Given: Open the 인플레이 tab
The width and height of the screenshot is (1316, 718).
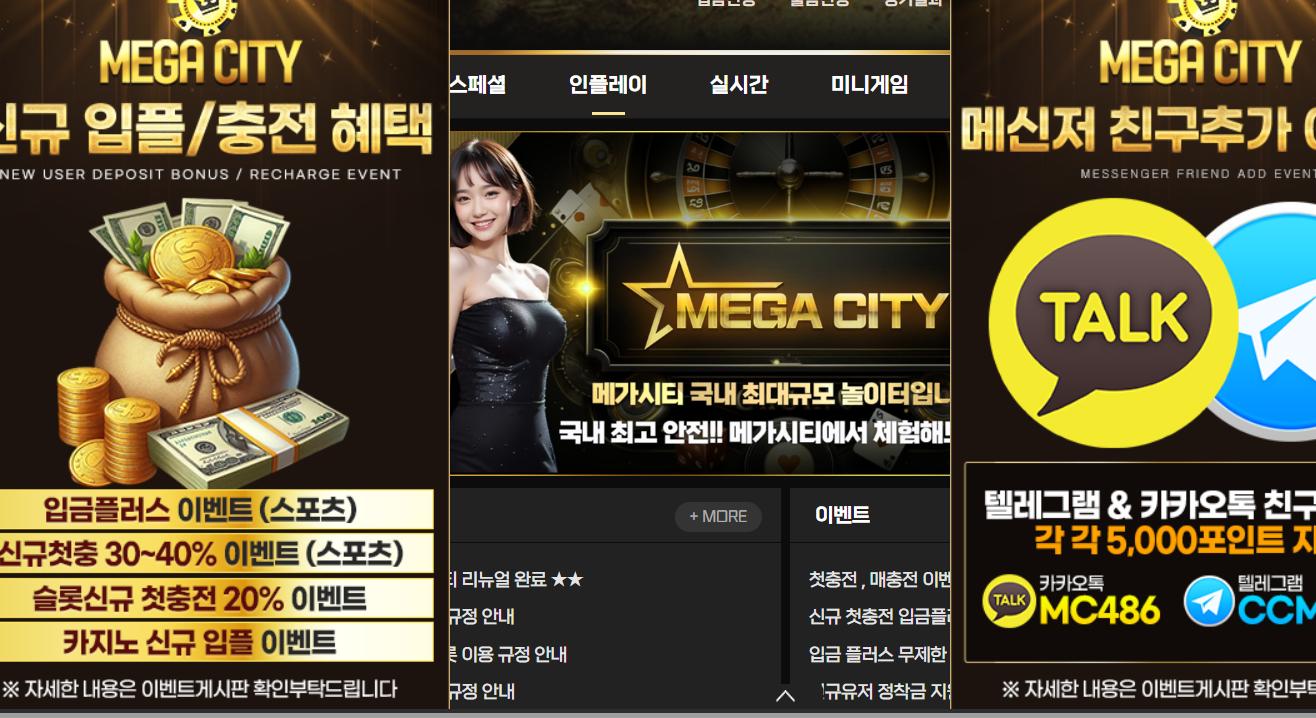Looking at the screenshot, I should 608,85.
